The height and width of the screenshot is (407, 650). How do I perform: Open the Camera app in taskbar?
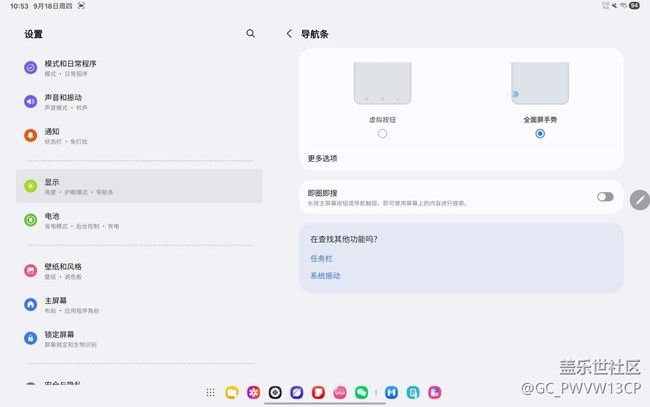point(275,393)
